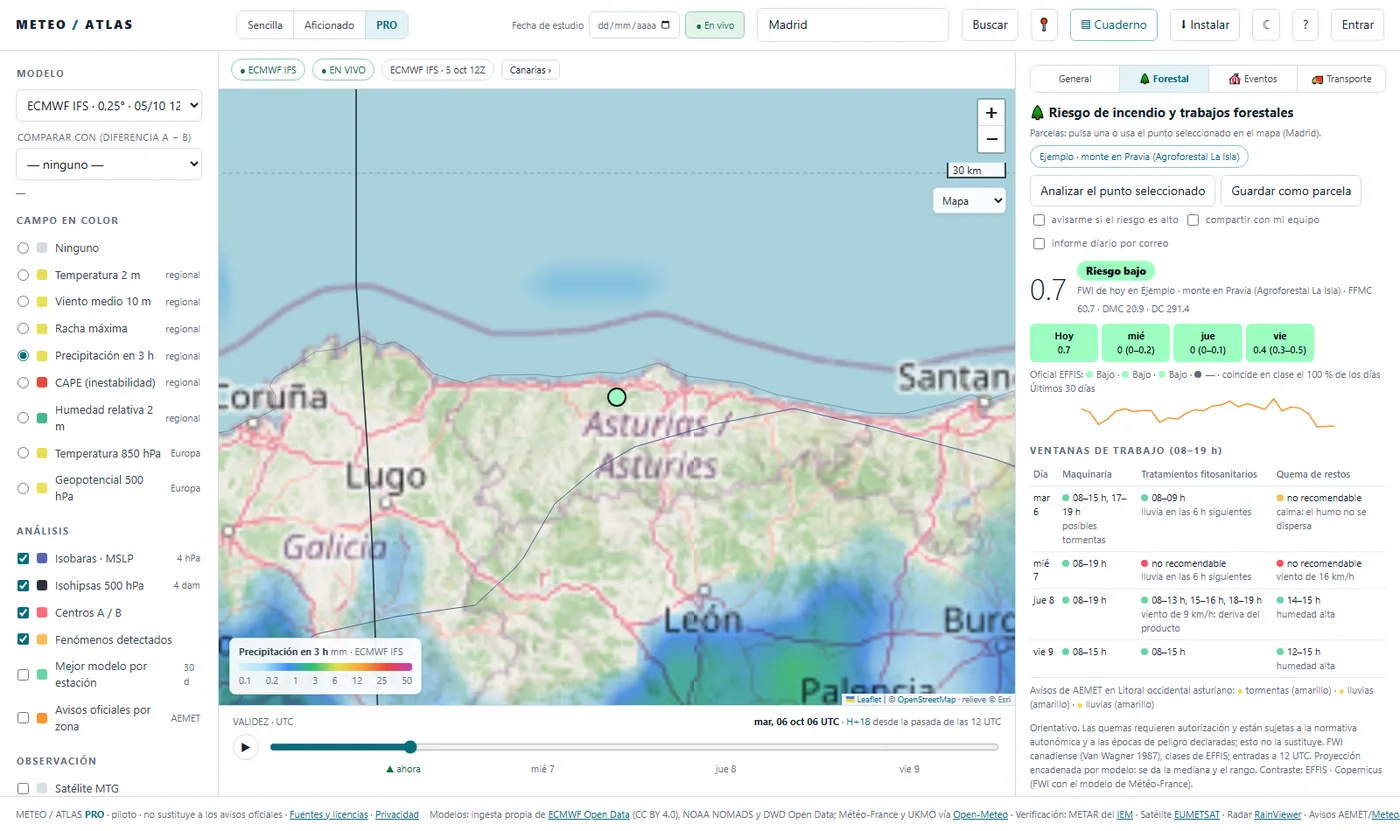
Task: Click Guardar como parcela
Action: [x=1291, y=191]
